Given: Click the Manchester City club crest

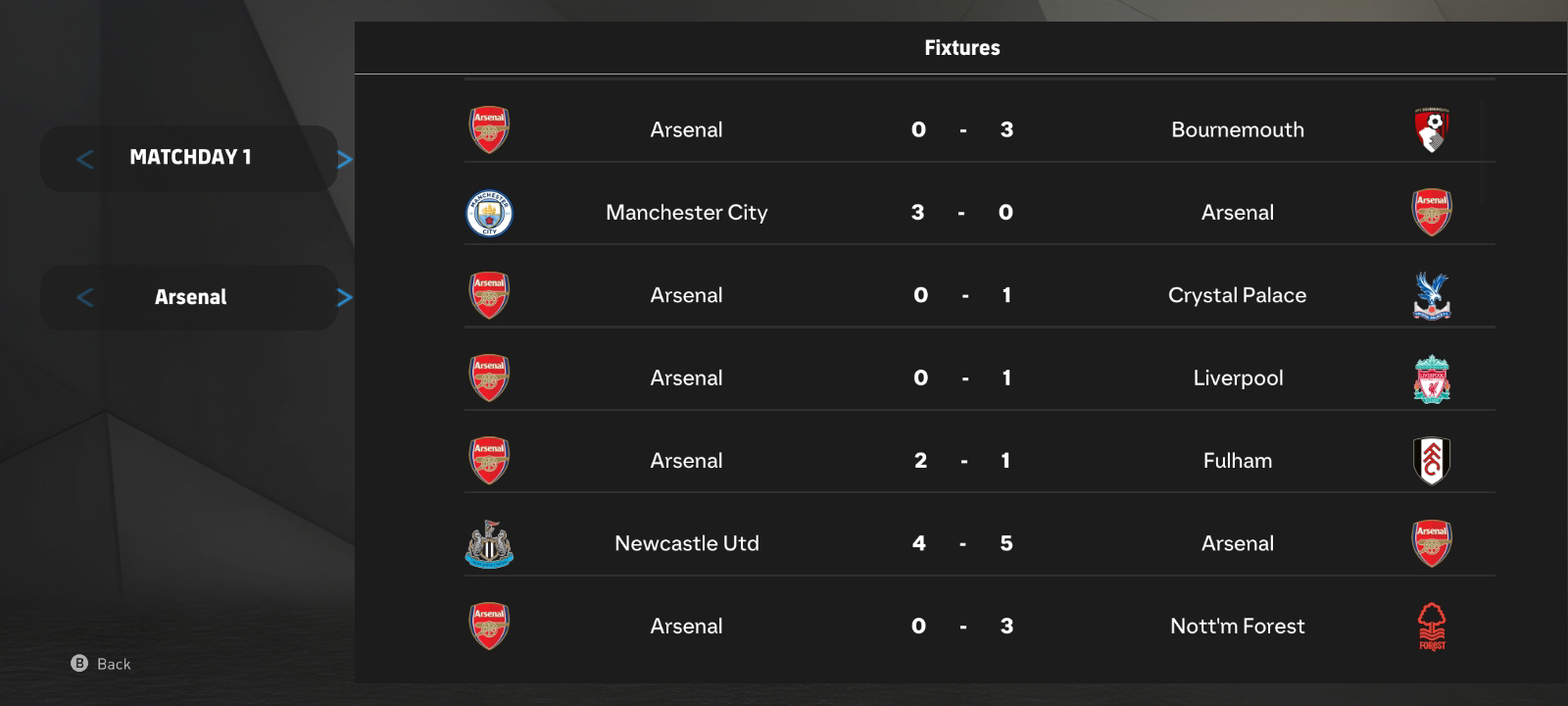Looking at the screenshot, I should pos(489,213).
